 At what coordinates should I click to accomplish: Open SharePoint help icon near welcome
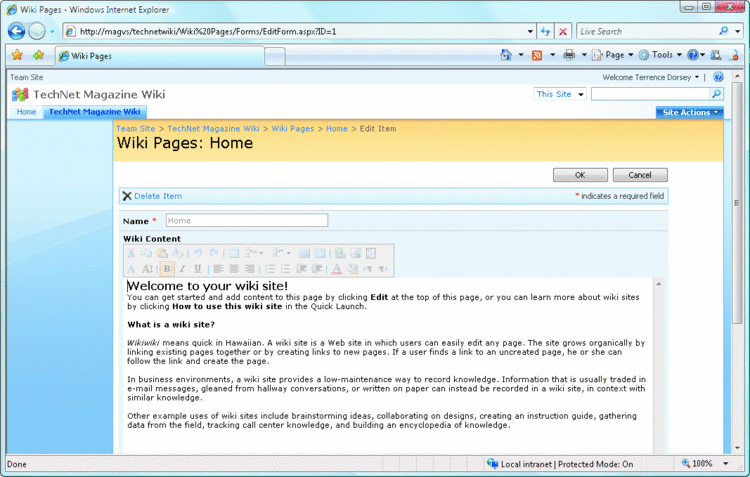pos(718,77)
